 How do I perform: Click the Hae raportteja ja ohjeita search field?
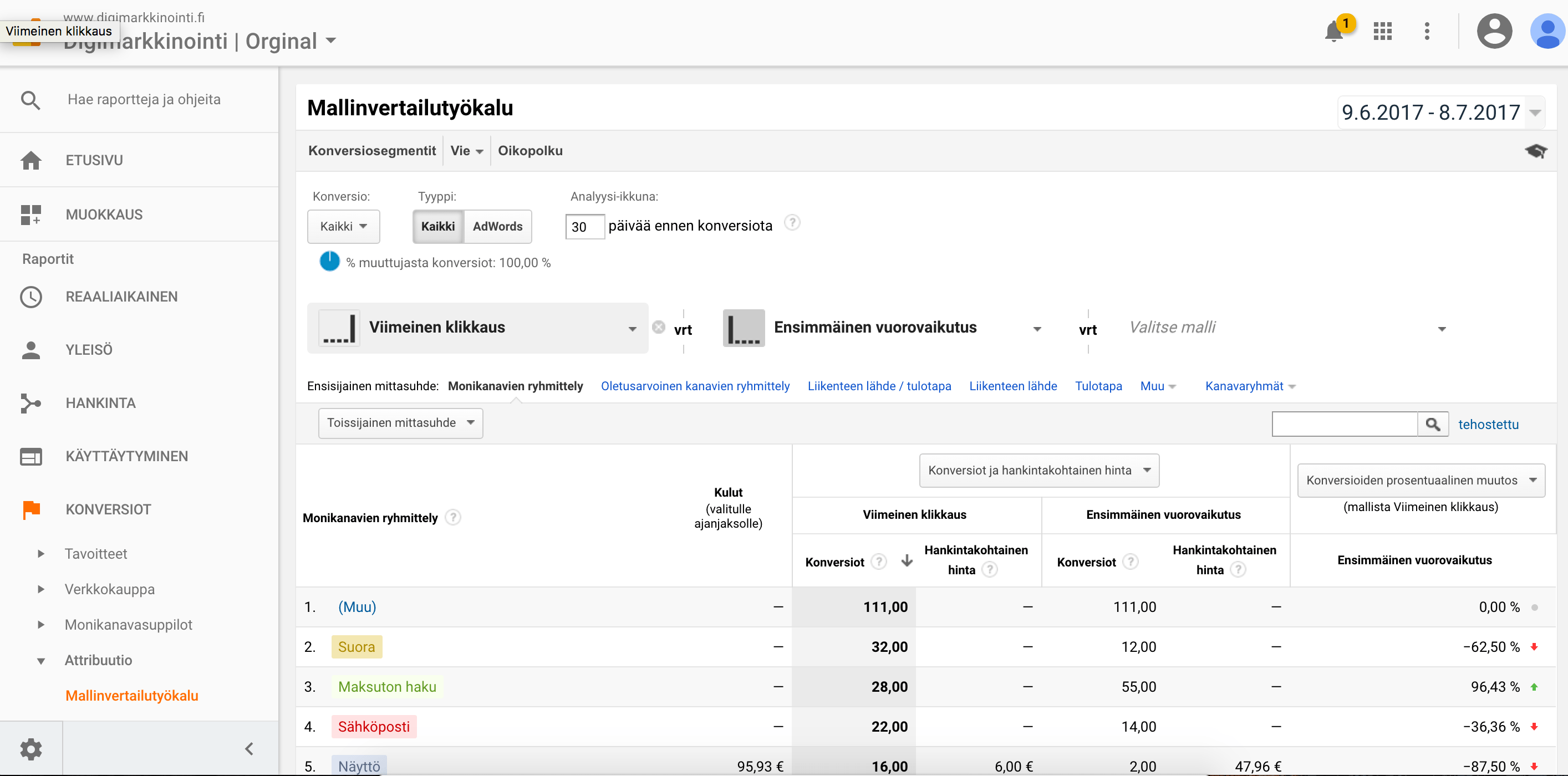[144, 100]
